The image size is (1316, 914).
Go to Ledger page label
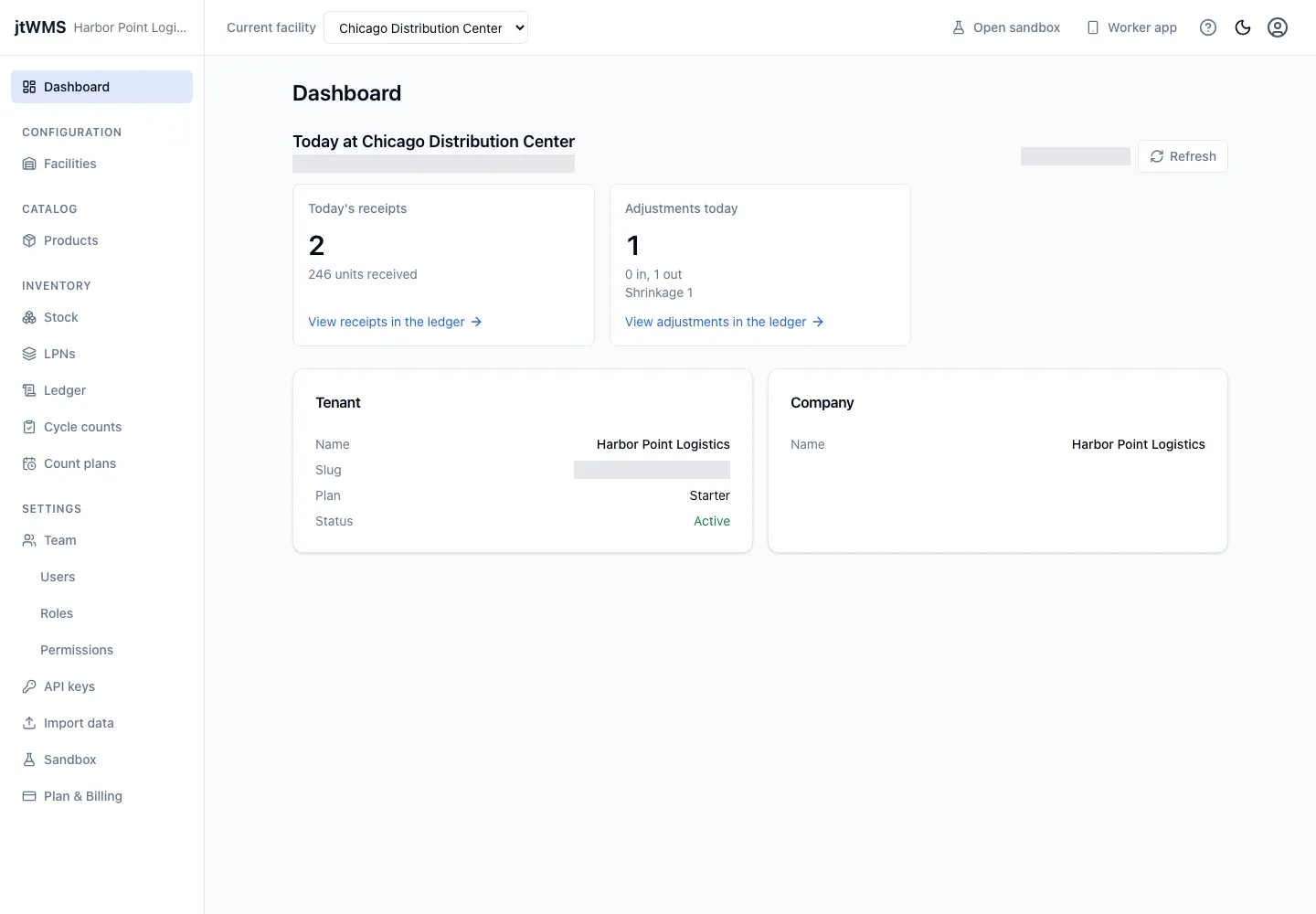[65, 390]
